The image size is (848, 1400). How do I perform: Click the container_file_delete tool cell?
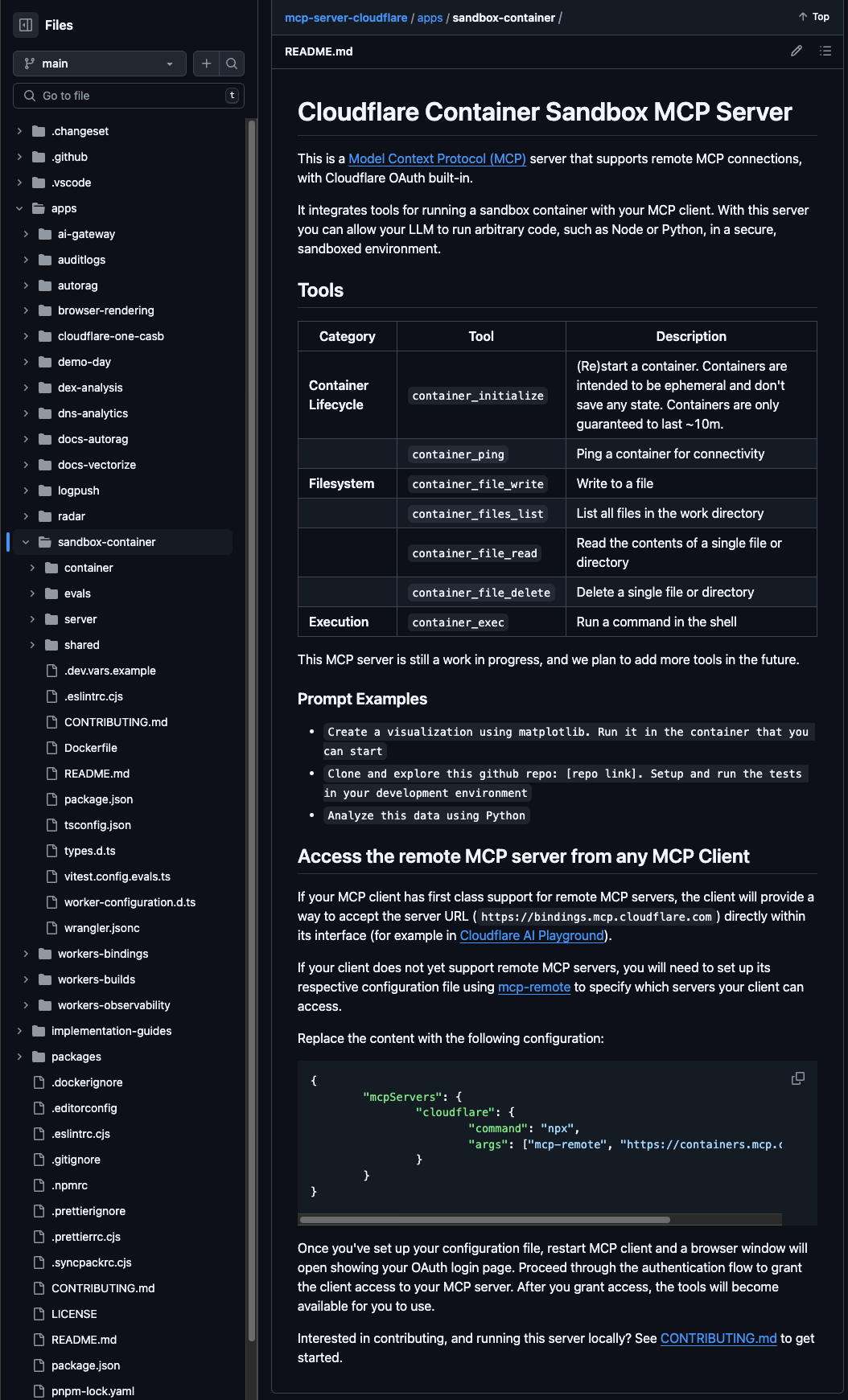pos(481,593)
